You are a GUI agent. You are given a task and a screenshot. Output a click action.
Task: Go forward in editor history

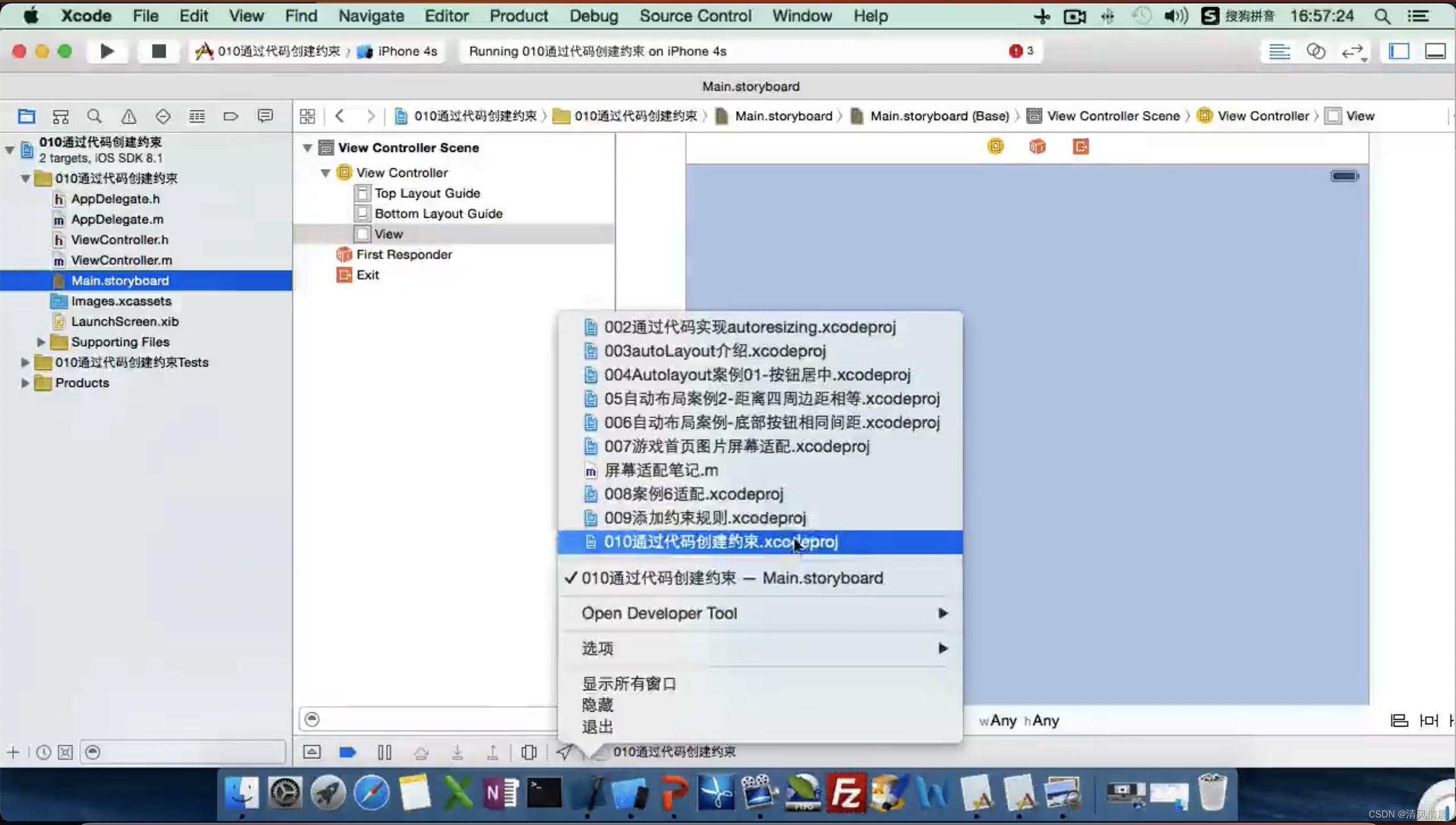(x=371, y=116)
